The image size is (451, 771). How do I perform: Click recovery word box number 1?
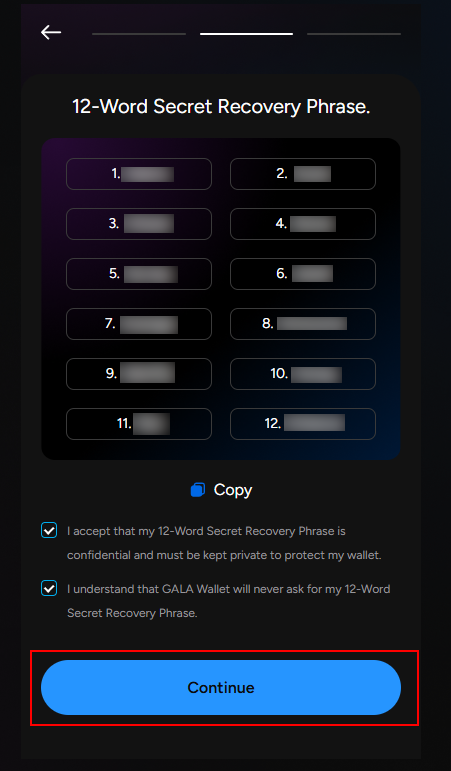pos(139,174)
